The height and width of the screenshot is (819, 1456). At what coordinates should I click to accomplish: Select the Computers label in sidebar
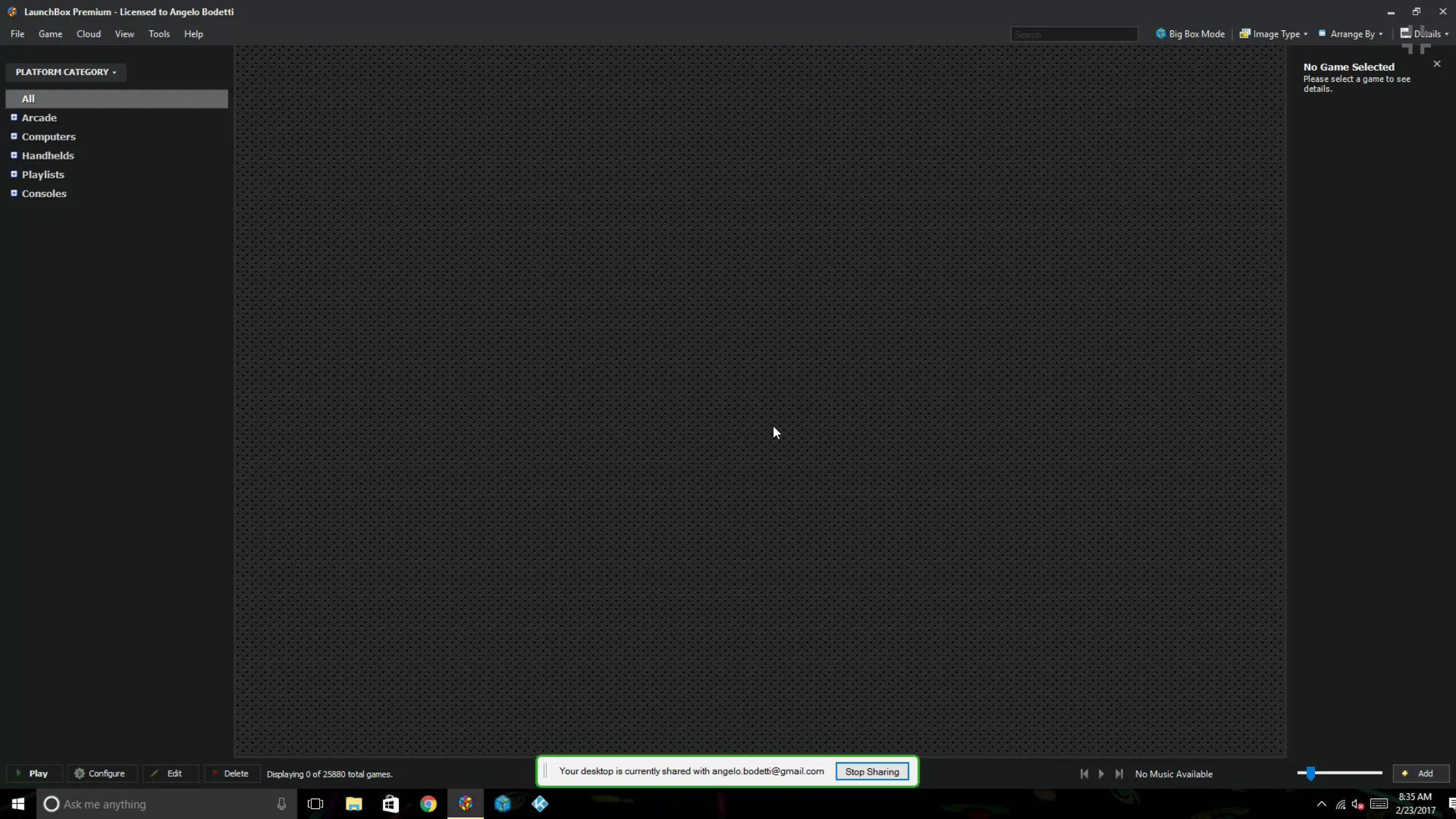pos(49,137)
